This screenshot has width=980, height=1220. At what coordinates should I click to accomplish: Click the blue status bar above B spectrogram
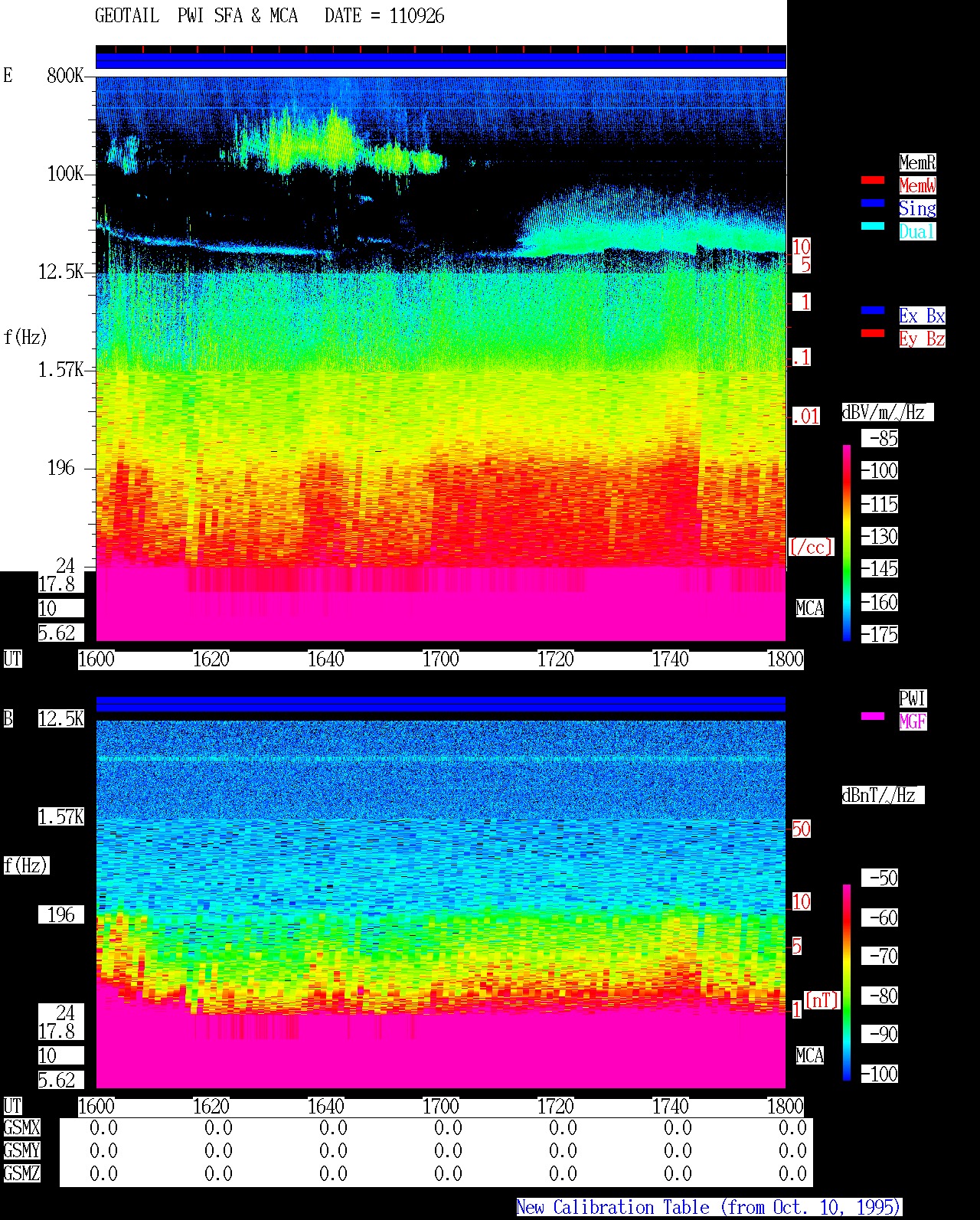441,704
